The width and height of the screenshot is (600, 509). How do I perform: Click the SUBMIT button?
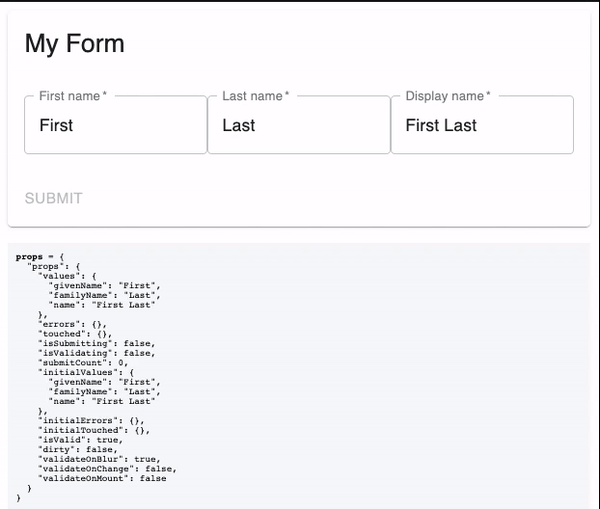[54, 198]
